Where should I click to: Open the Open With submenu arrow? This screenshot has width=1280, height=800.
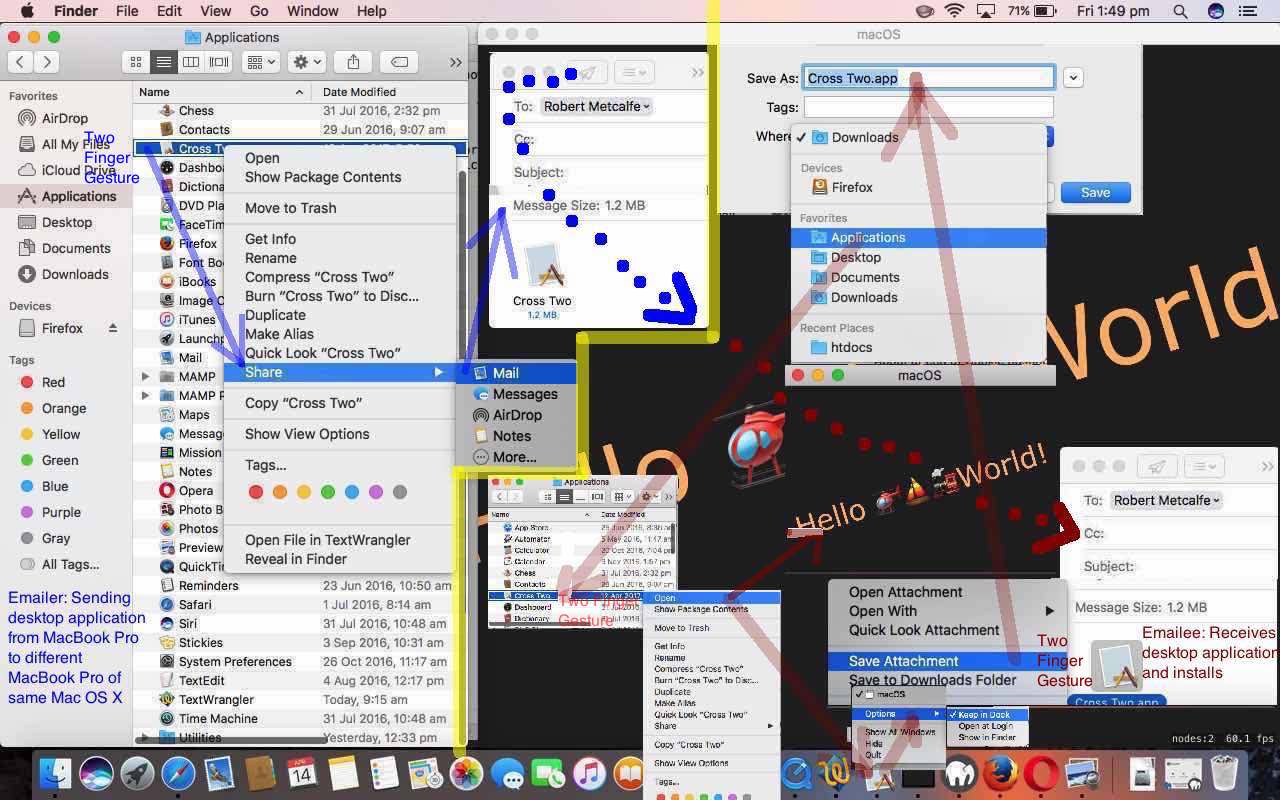1049,611
